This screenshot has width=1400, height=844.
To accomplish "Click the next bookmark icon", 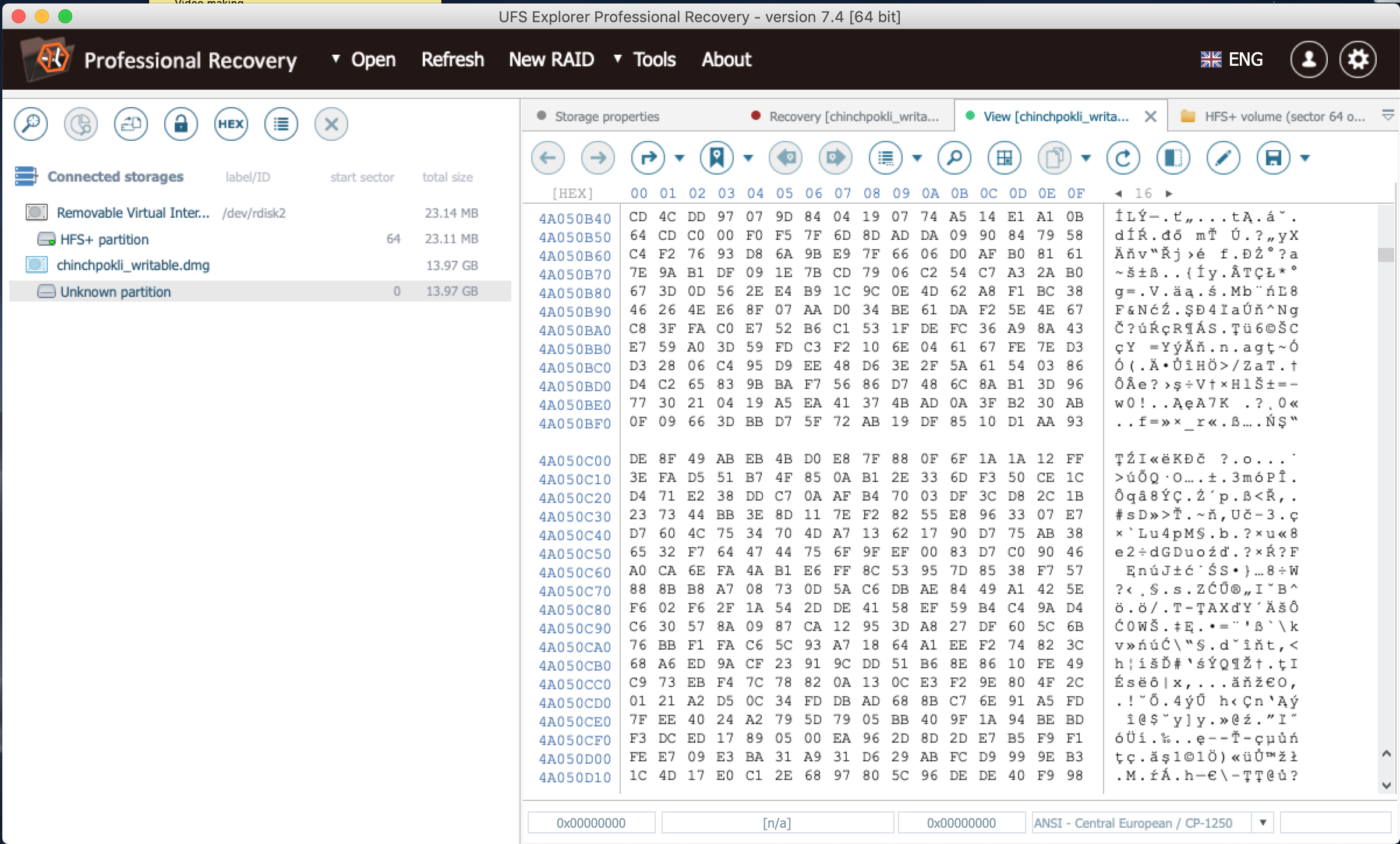I will pyautogui.click(x=836, y=158).
